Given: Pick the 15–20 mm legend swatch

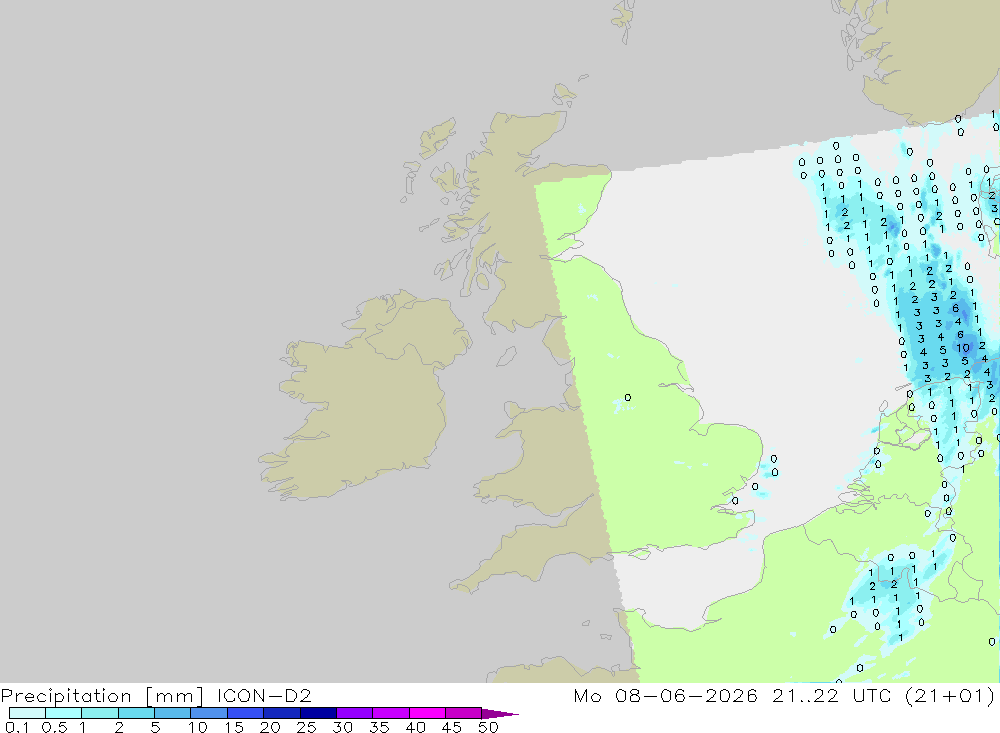Looking at the screenshot, I should point(246,713).
